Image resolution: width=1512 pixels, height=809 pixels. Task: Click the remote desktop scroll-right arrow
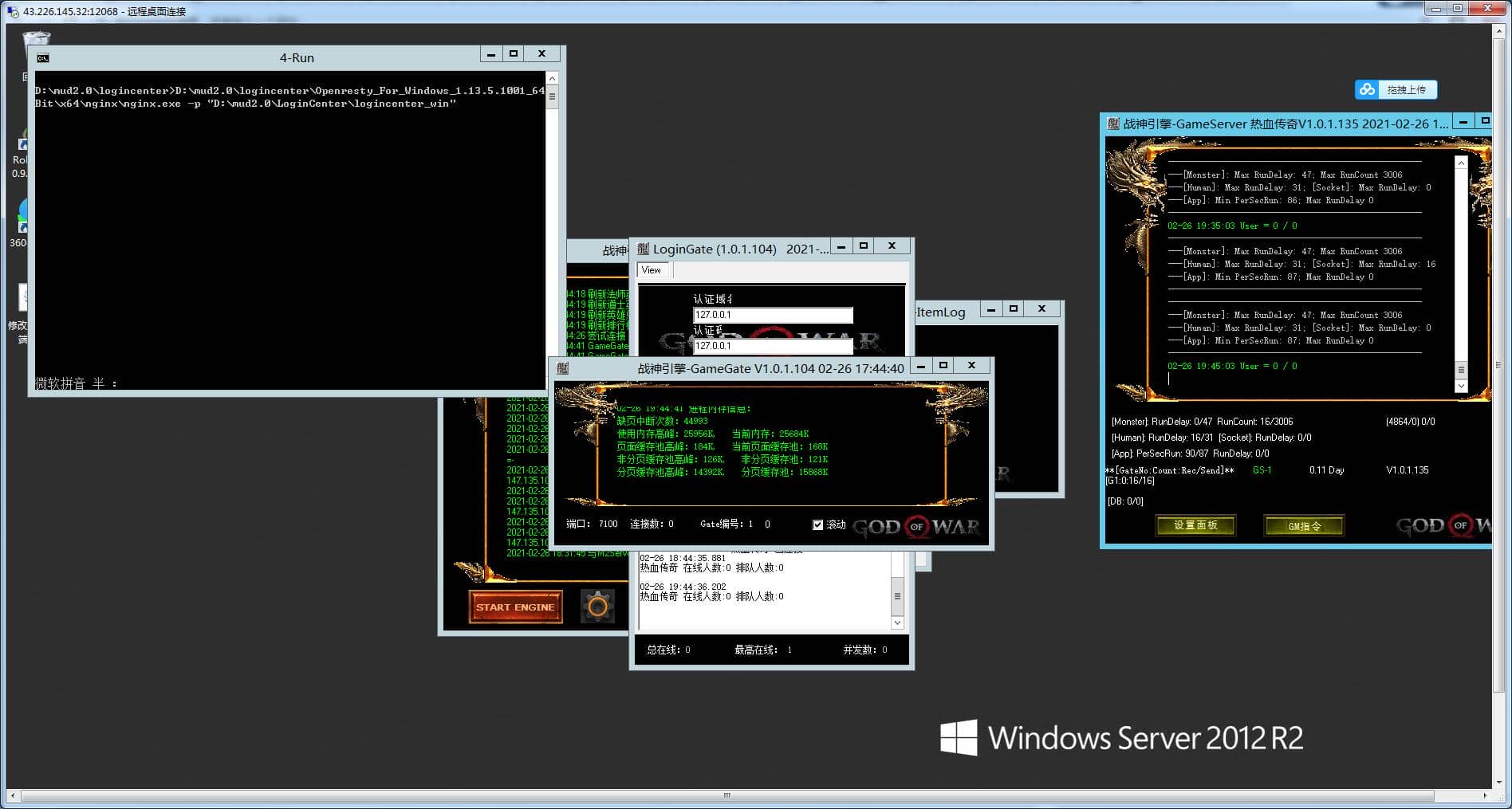click(x=1485, y=795)
